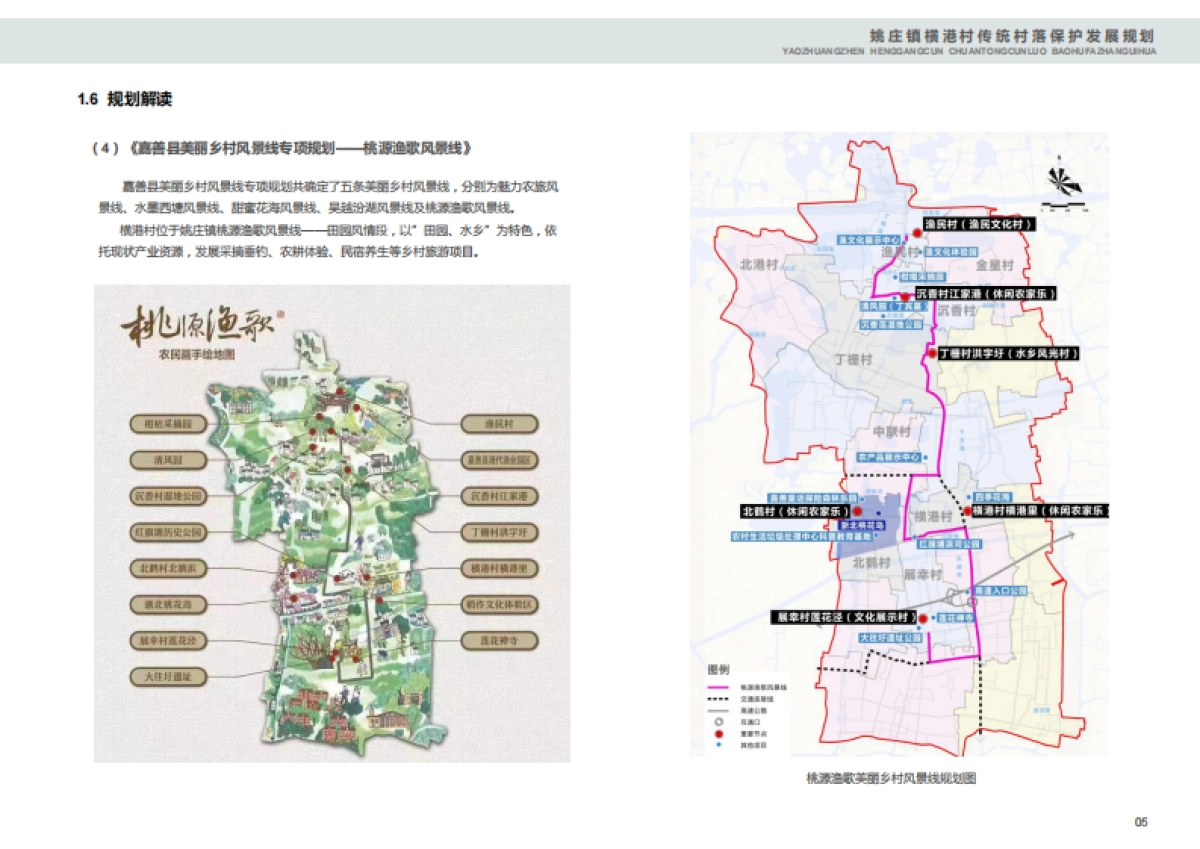Click the red 重要节点 dot in the legend

point(717,733)
